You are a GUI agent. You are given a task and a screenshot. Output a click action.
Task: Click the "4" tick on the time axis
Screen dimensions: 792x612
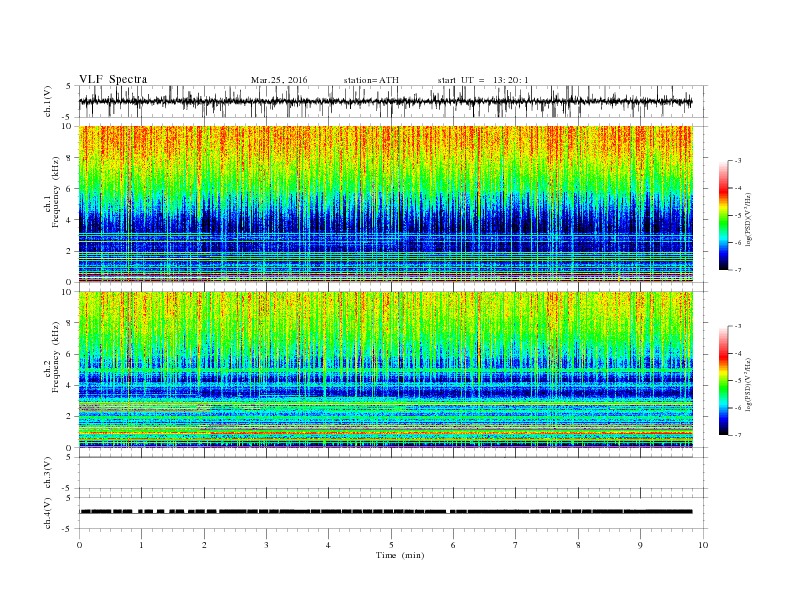click(328, 545)
